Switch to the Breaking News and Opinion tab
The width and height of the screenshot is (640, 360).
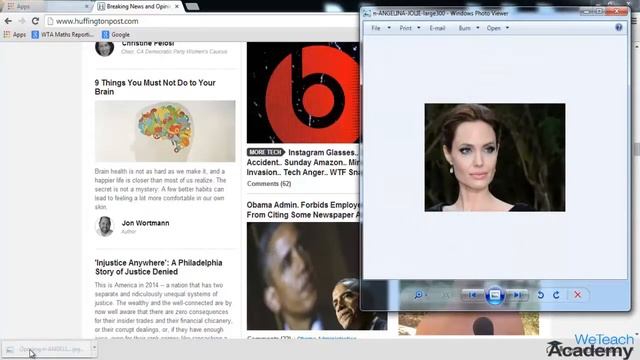[138, 7]
